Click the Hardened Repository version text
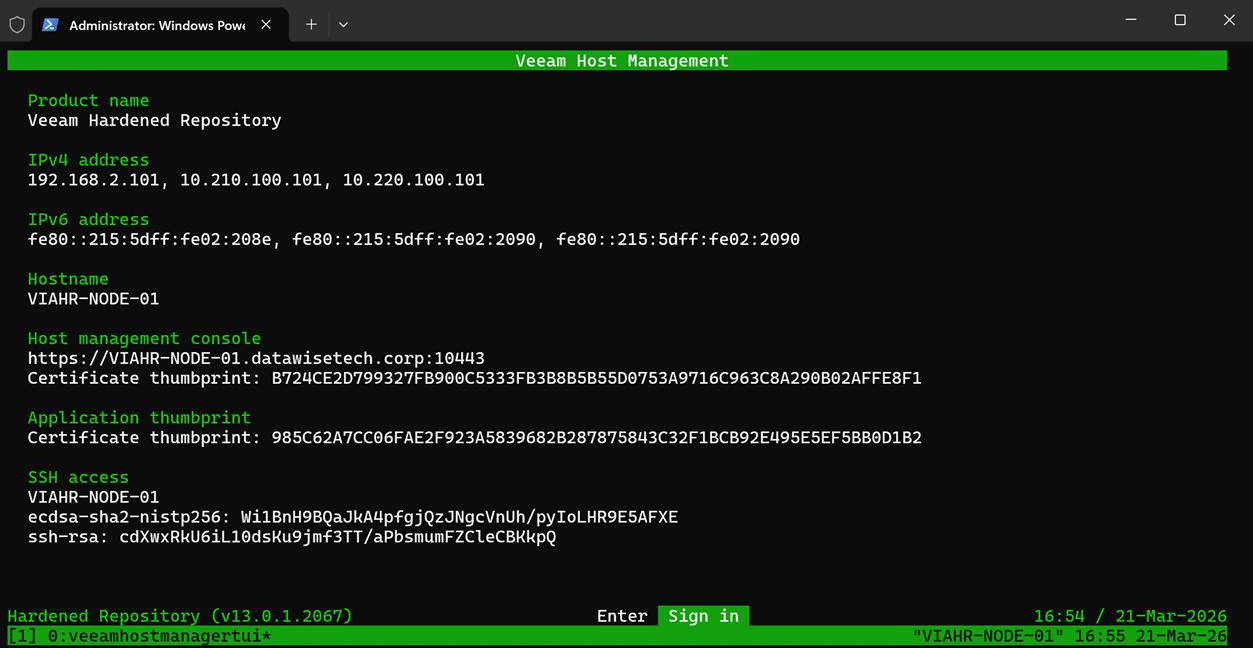Viewport: 1253px width, 648px height. 180,616
